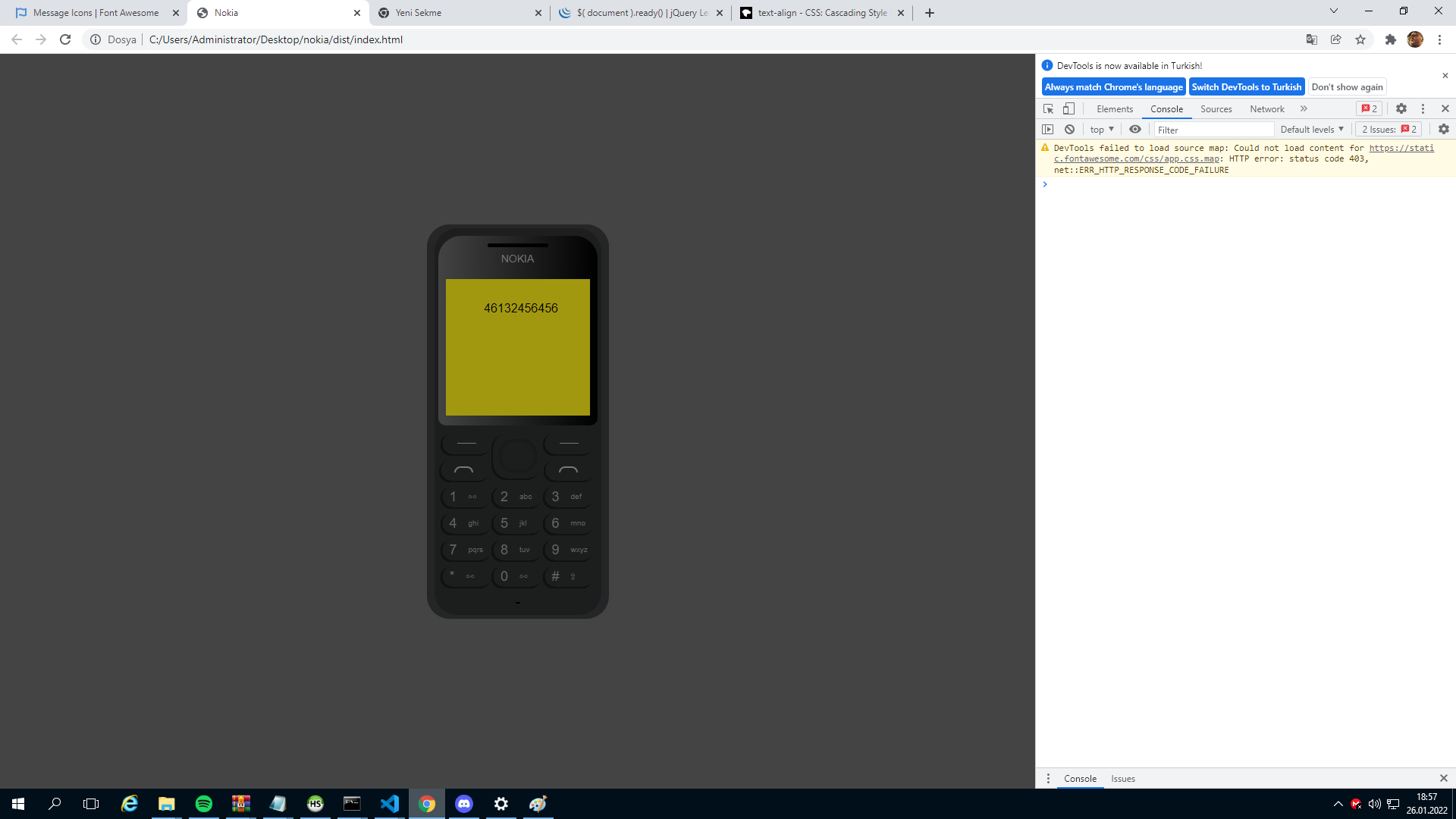Open the Chrome profile avatar
The image size is (1456, 819).
tap(1415, 39)
